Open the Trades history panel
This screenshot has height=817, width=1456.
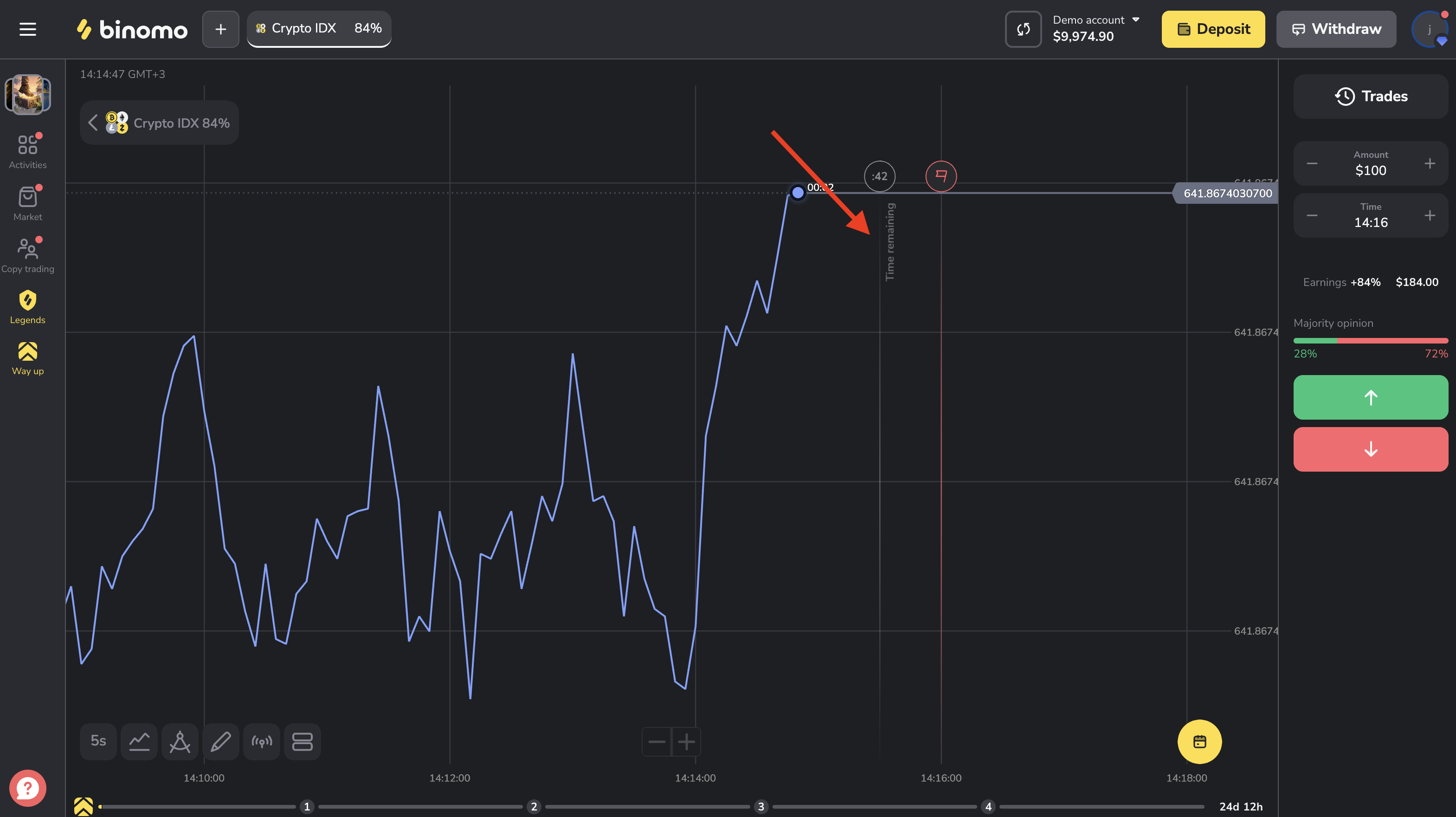1371,96
